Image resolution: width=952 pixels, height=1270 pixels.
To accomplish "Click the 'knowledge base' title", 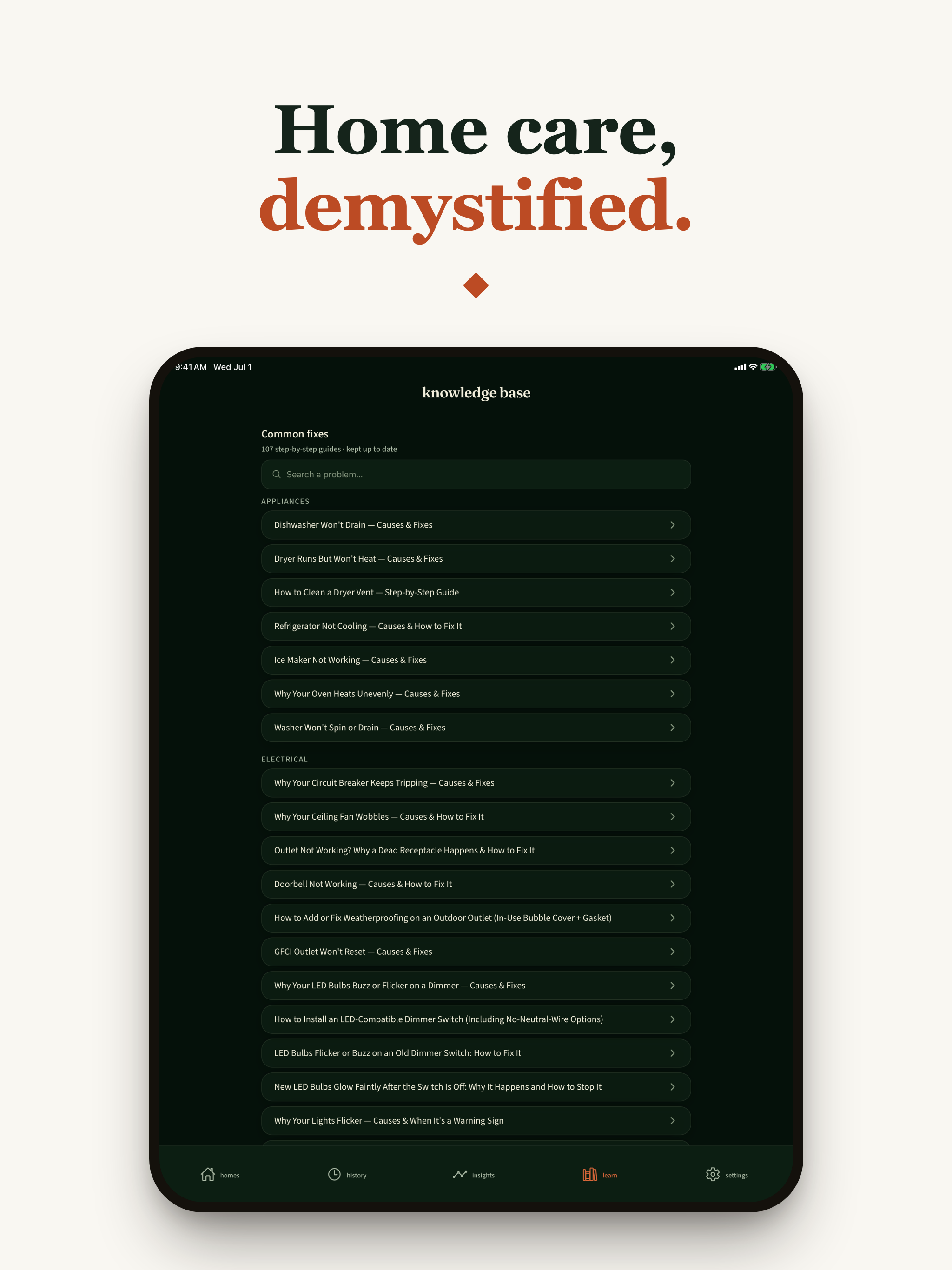I will click(476, 393).
